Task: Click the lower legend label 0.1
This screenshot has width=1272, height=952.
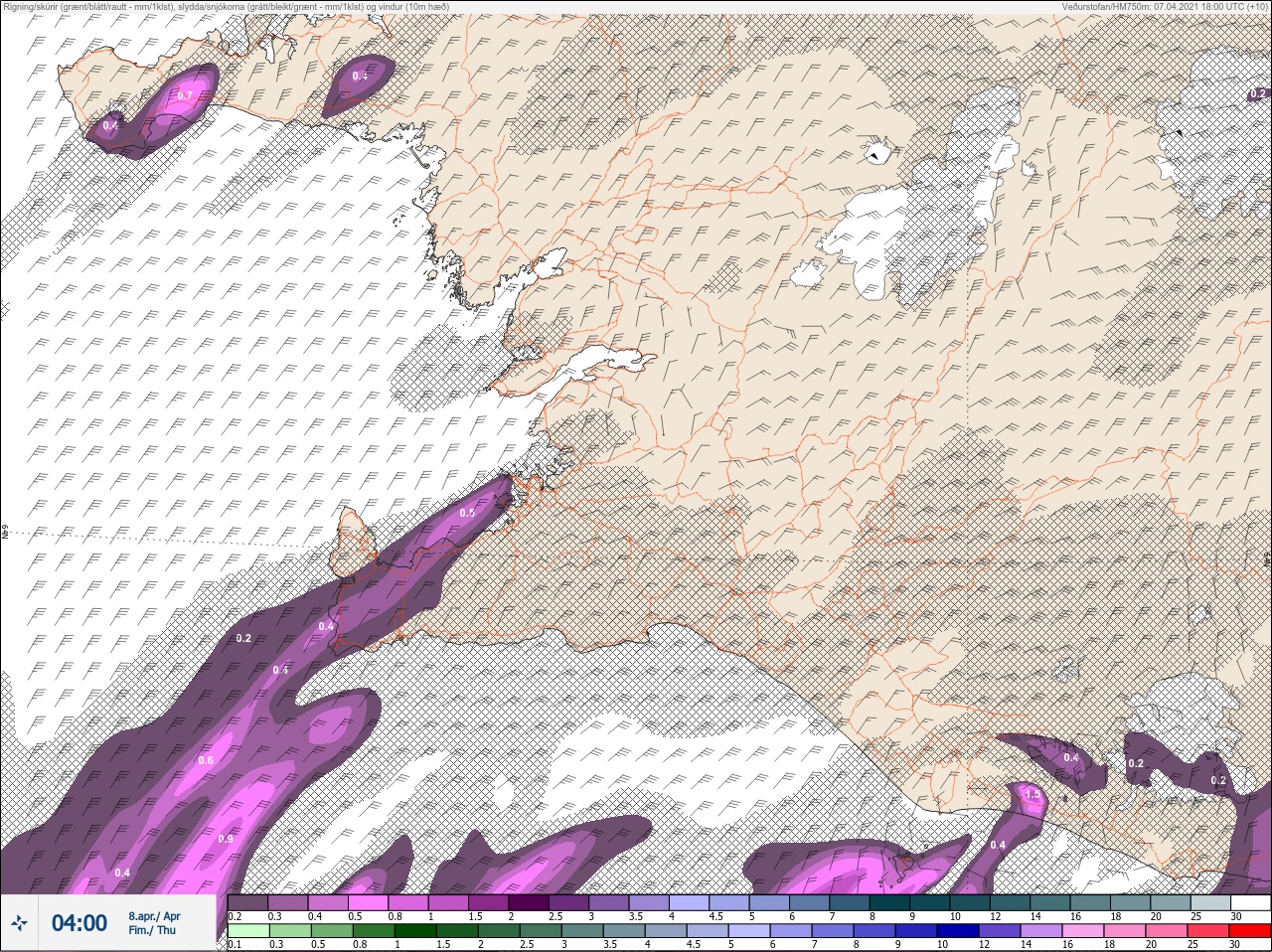Action: point(235,944)
